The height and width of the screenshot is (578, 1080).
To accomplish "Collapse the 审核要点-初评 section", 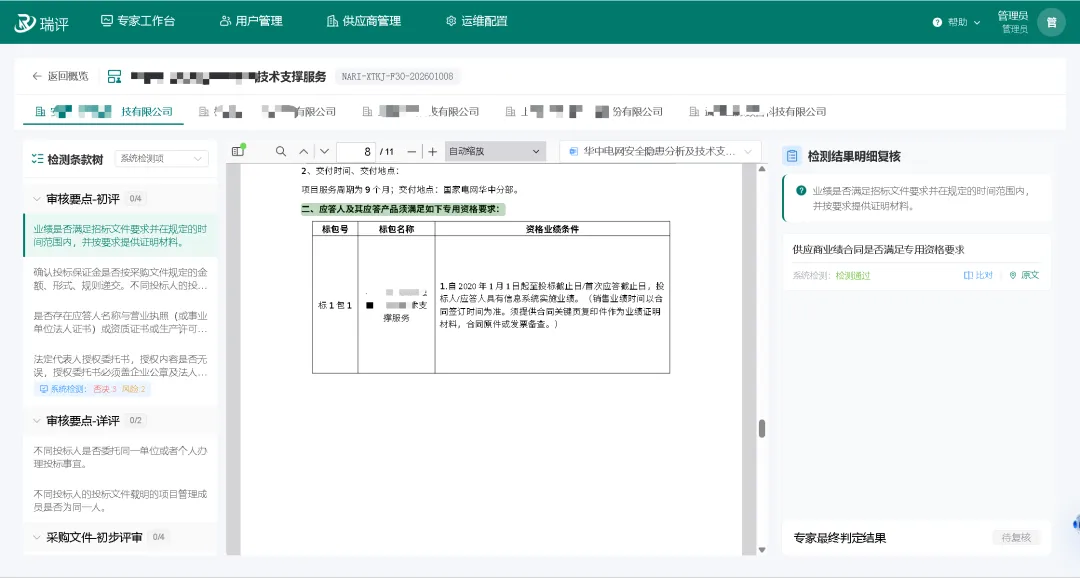I will click(x=37, y=199).
